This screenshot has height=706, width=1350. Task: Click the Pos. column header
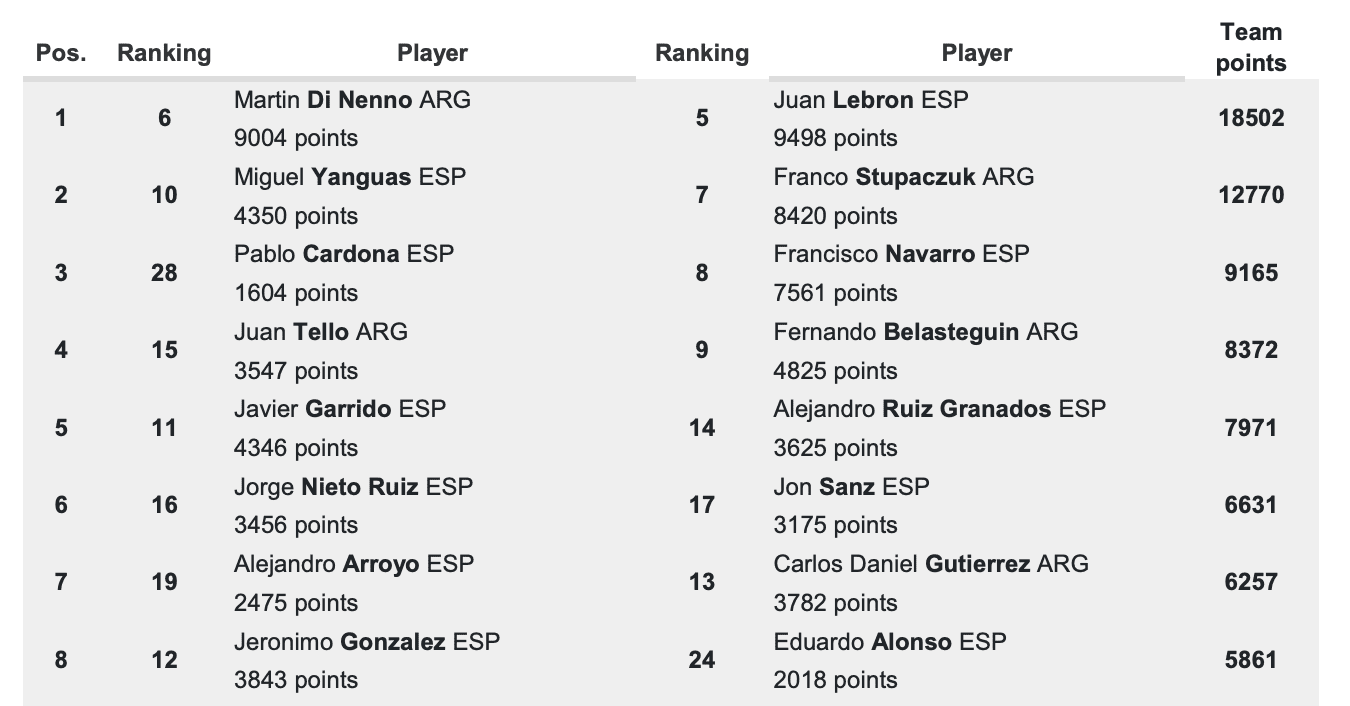[61, 53]
